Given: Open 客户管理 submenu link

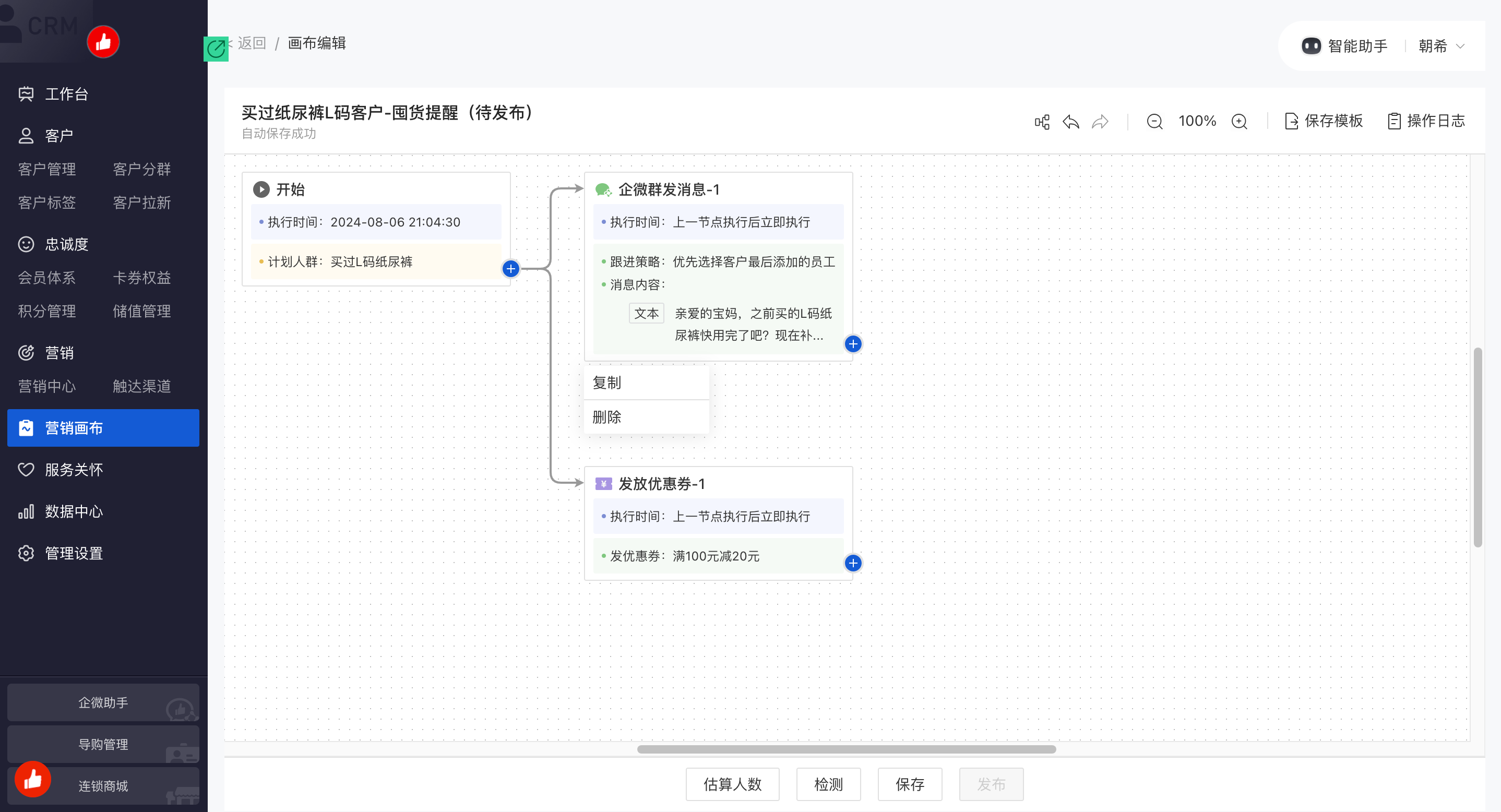Looking at the screenshot, I should [46, 169].
